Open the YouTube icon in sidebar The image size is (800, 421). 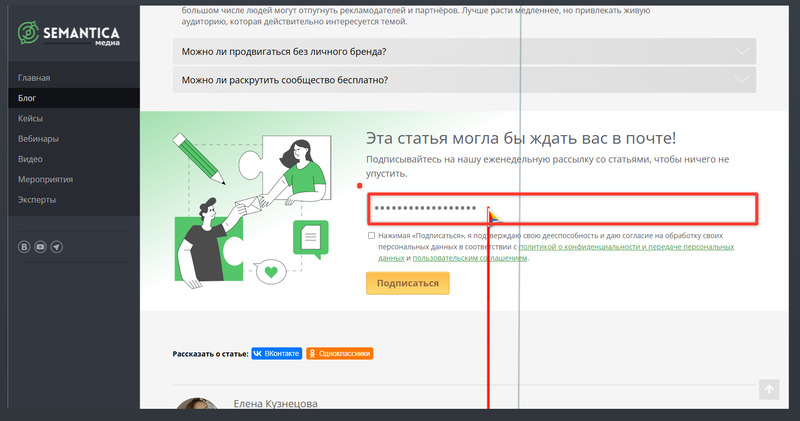[x=40, y=247]
